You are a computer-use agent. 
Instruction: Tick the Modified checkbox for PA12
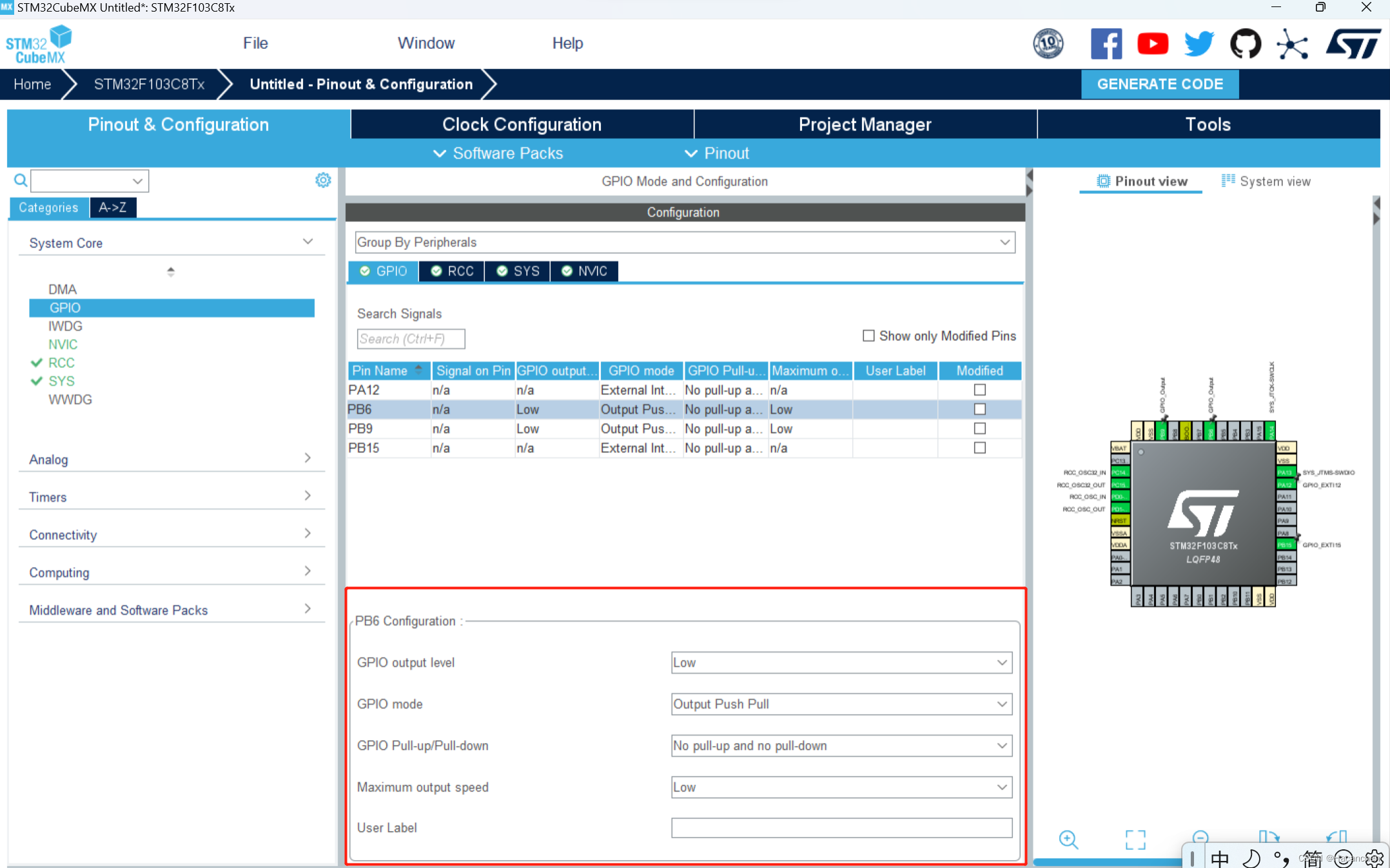point(979,390)
